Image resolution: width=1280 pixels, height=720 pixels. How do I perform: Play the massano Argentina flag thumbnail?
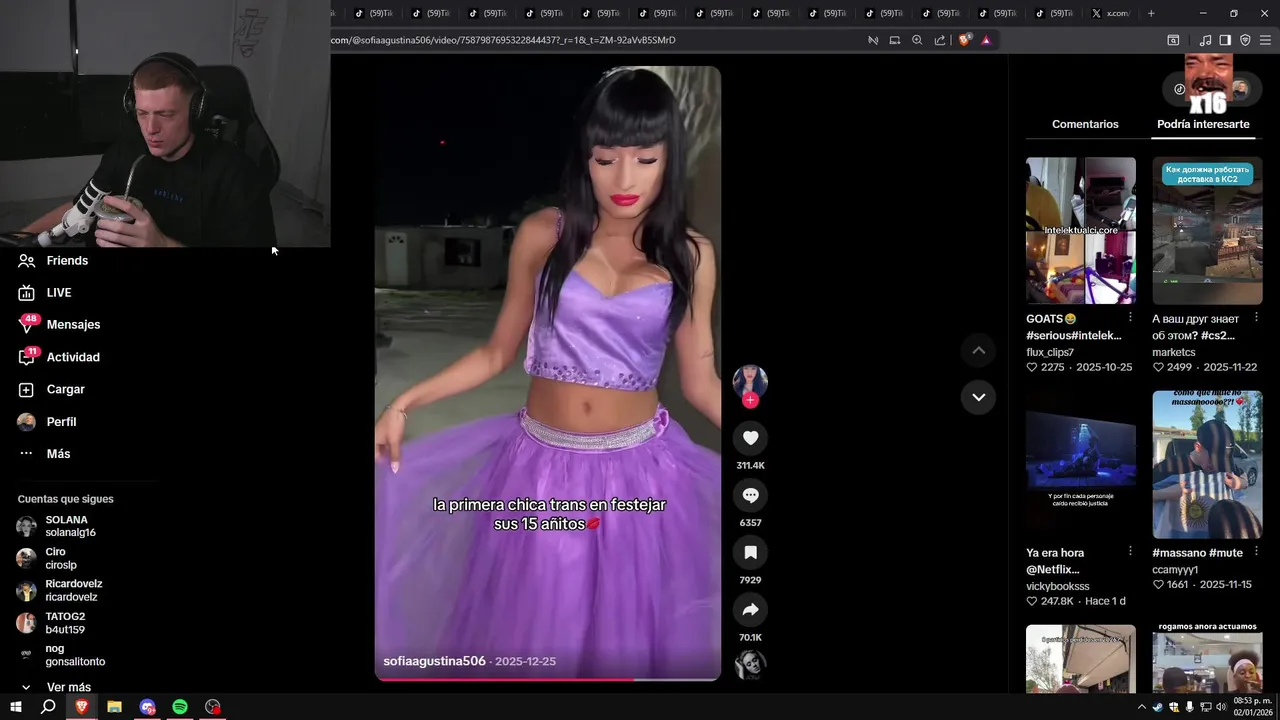1207,464
